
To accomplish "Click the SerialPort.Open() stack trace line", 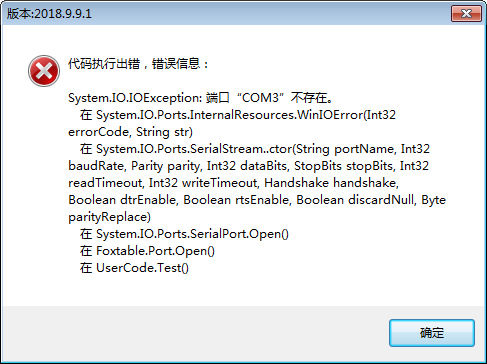I will (184, 234).
